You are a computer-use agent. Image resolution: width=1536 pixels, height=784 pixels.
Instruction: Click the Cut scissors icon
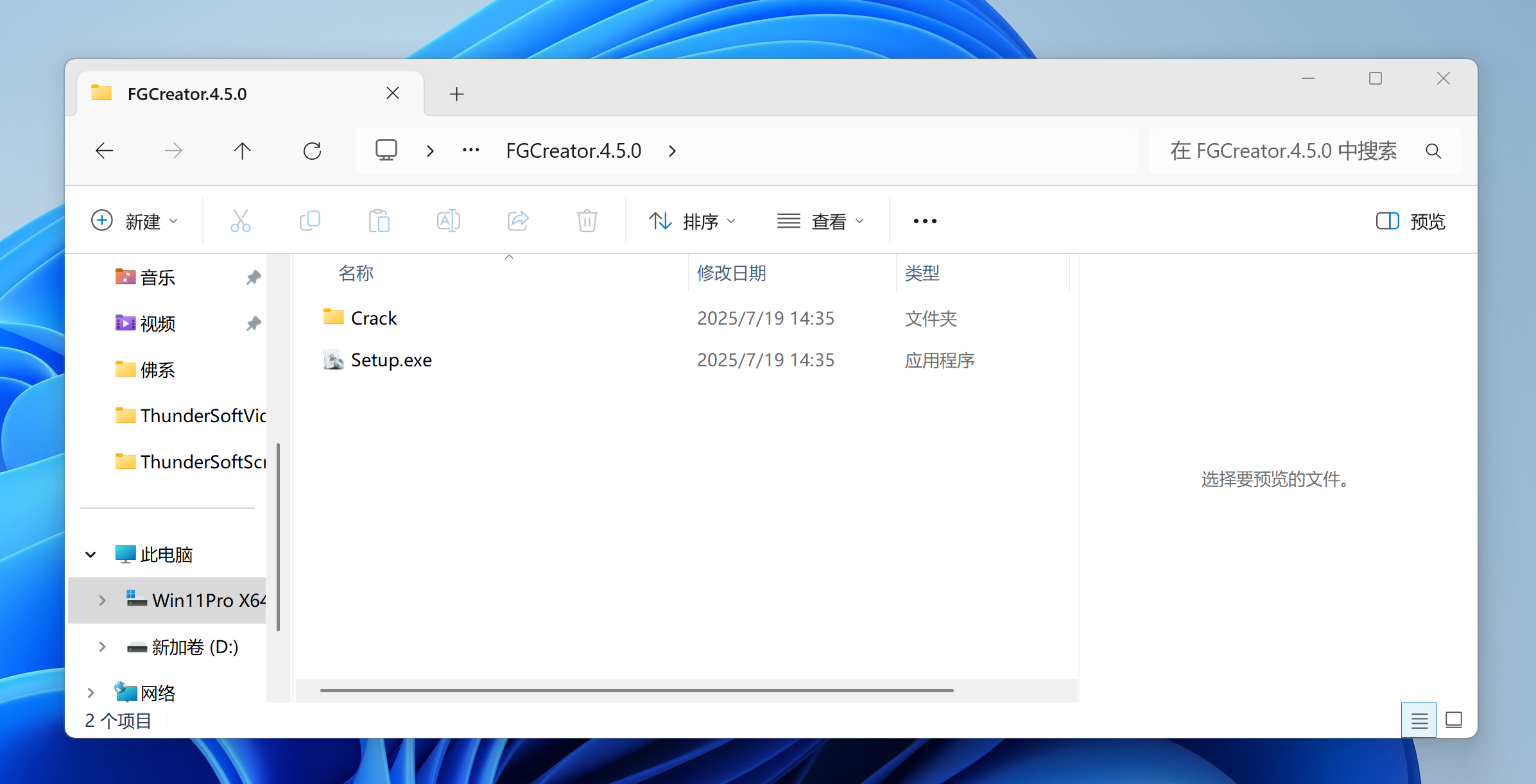click(240, 221)
